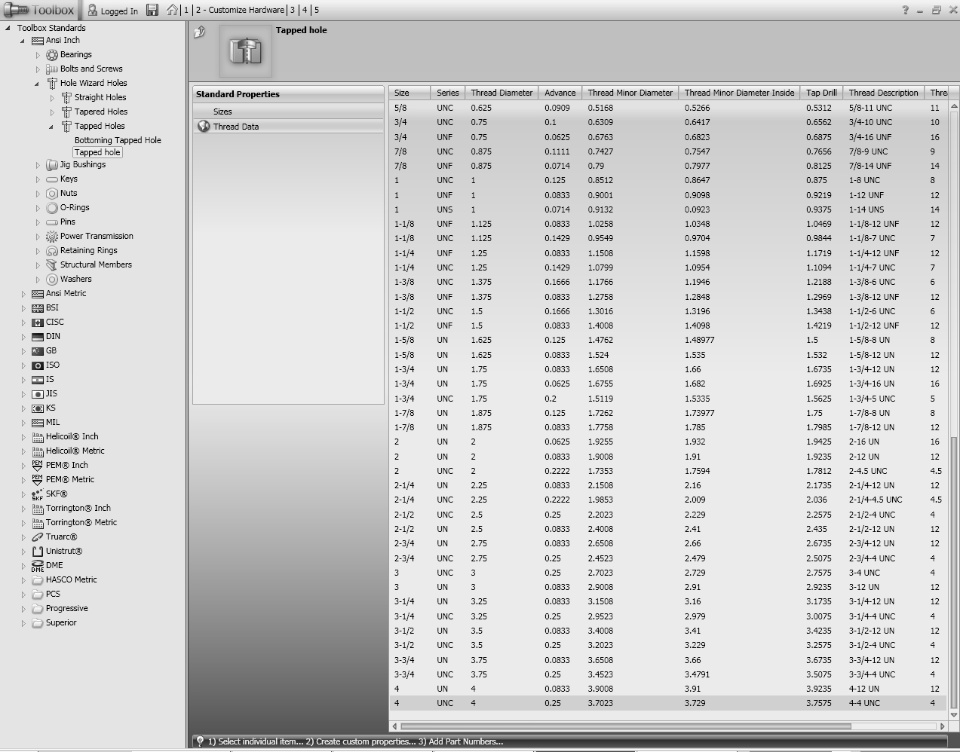Image resolution: width=960 pixels, height=752 pixels.
Task: Click the SKF standard icon
Action: point(37,494)
